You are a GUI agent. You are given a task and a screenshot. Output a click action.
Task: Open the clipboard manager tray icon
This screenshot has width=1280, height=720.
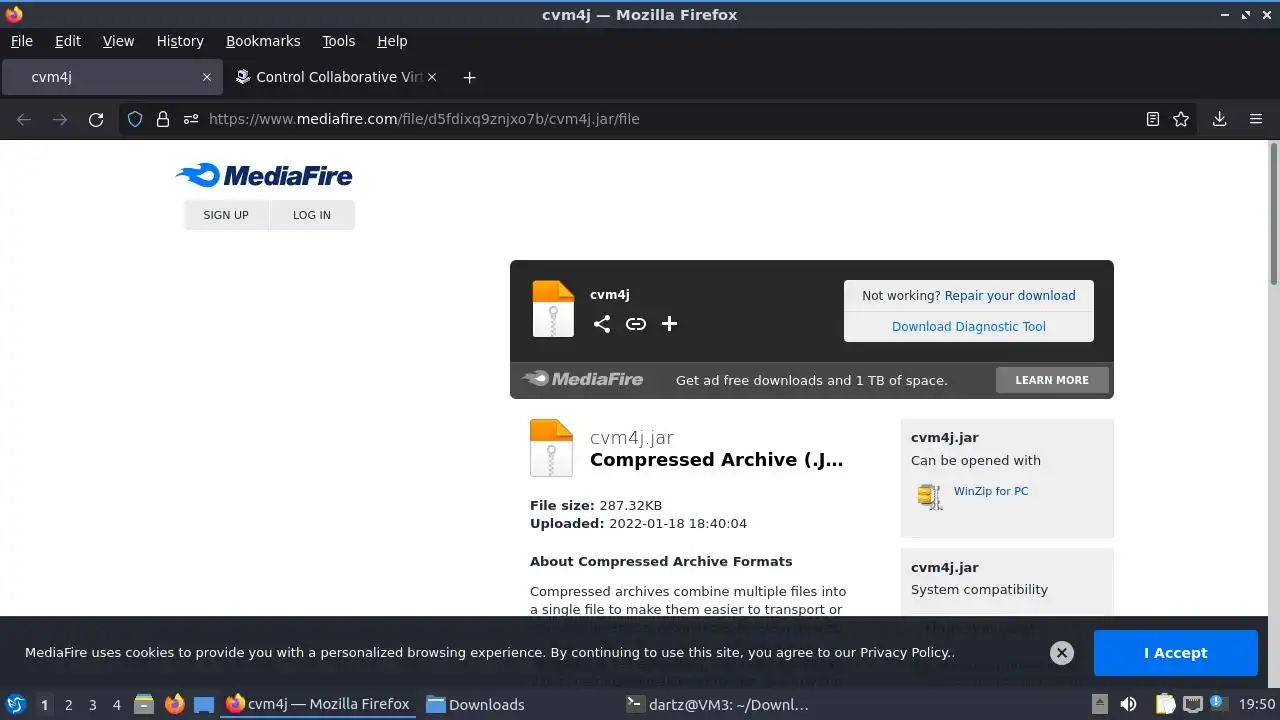(1166, 704)
